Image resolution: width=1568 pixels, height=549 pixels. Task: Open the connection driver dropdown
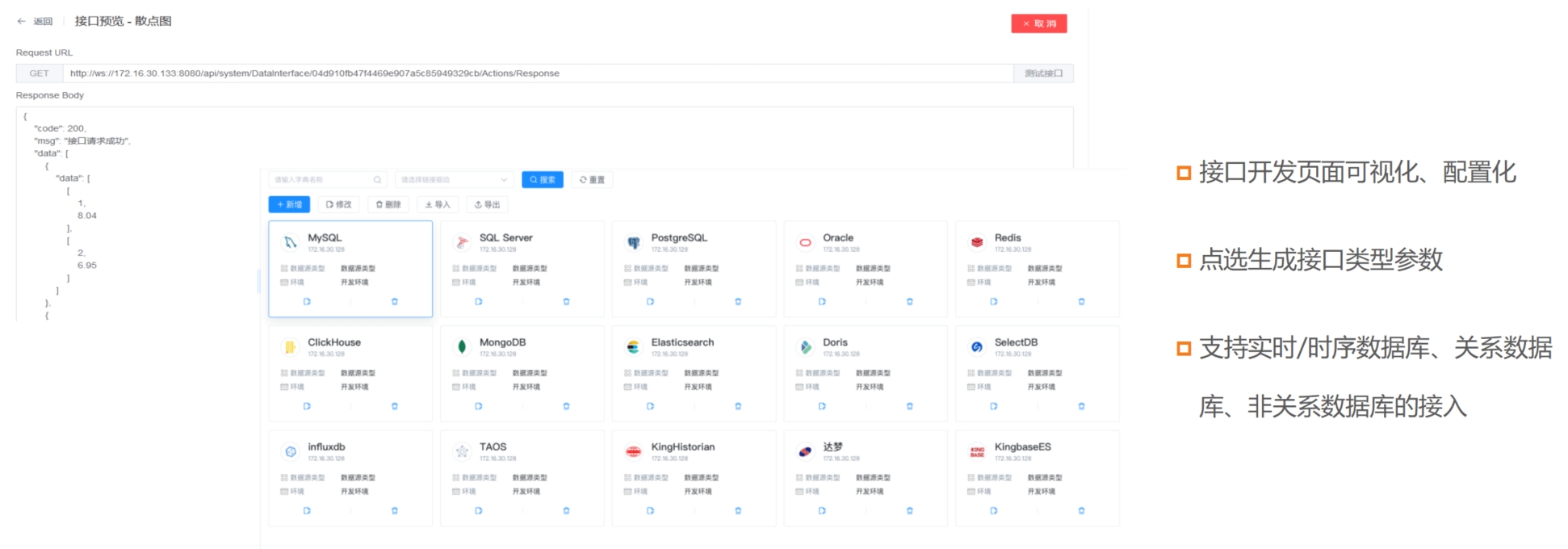click(455, 180)
